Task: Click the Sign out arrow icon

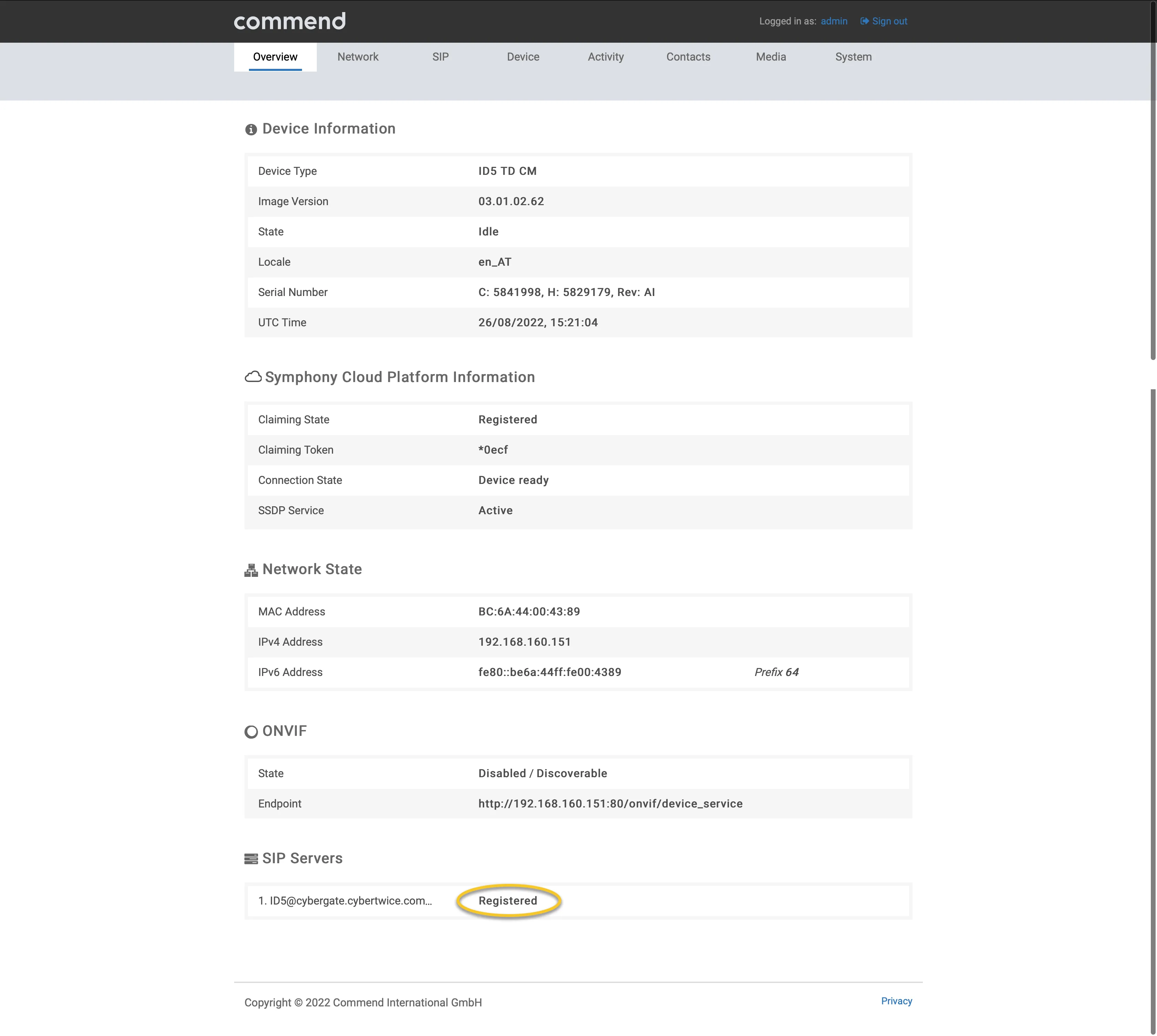Action: tap(864, 21)
